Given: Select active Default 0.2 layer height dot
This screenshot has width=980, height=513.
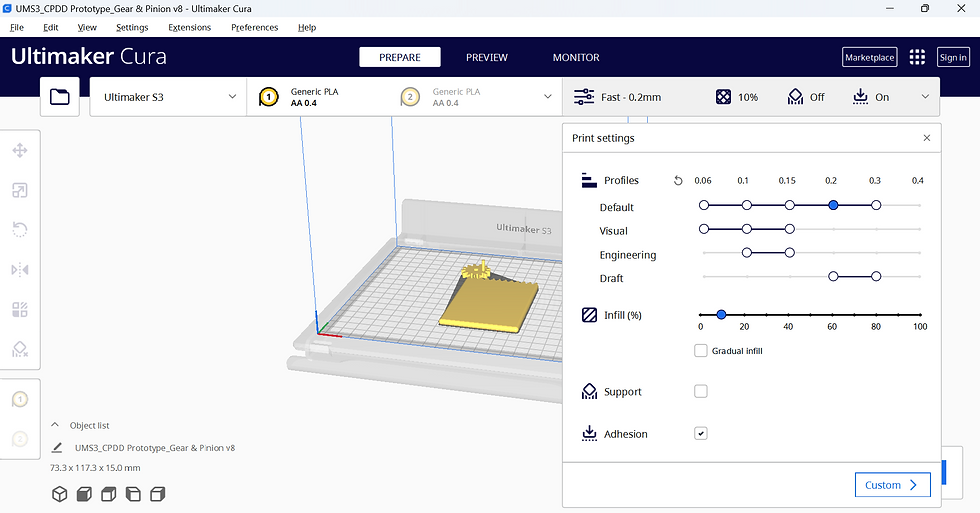Looking at the screenshot, I should click(833, 205).
